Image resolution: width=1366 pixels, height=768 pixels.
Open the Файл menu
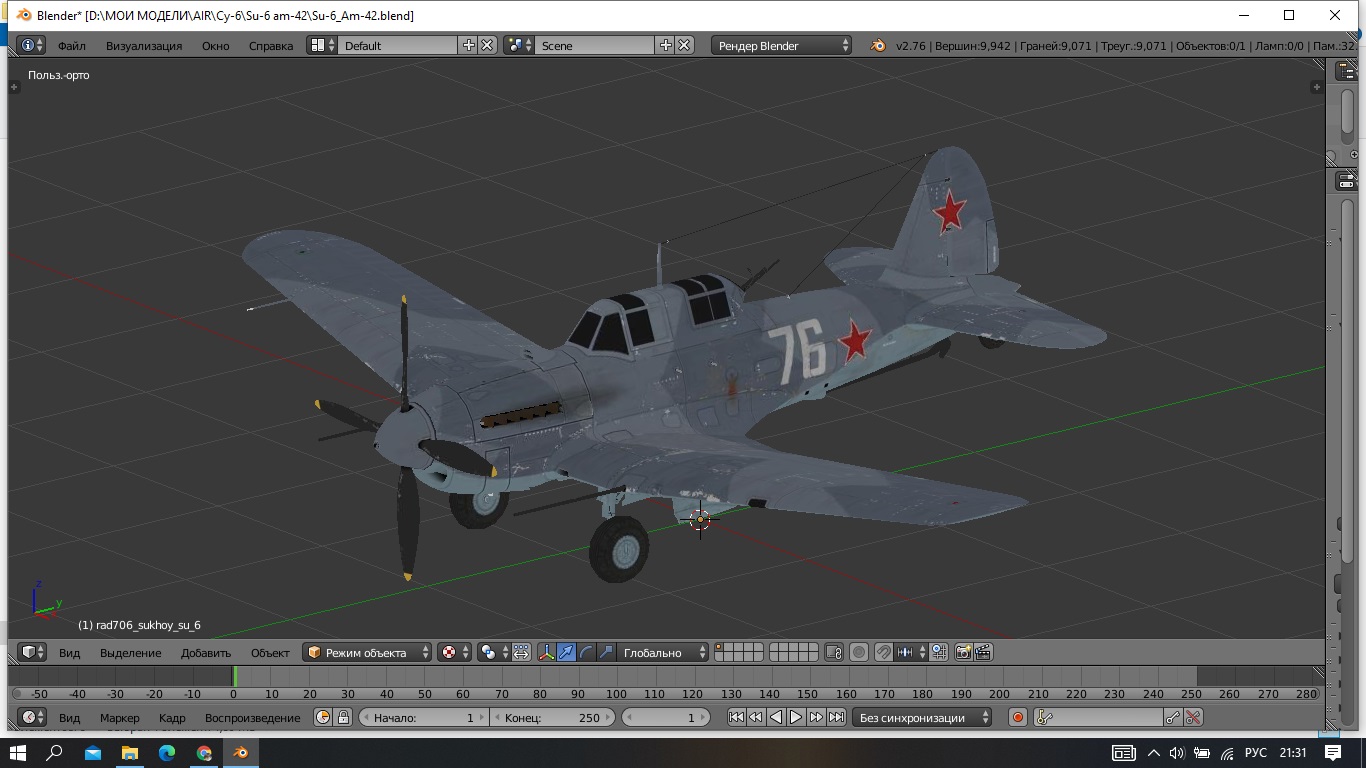(71, 46)
